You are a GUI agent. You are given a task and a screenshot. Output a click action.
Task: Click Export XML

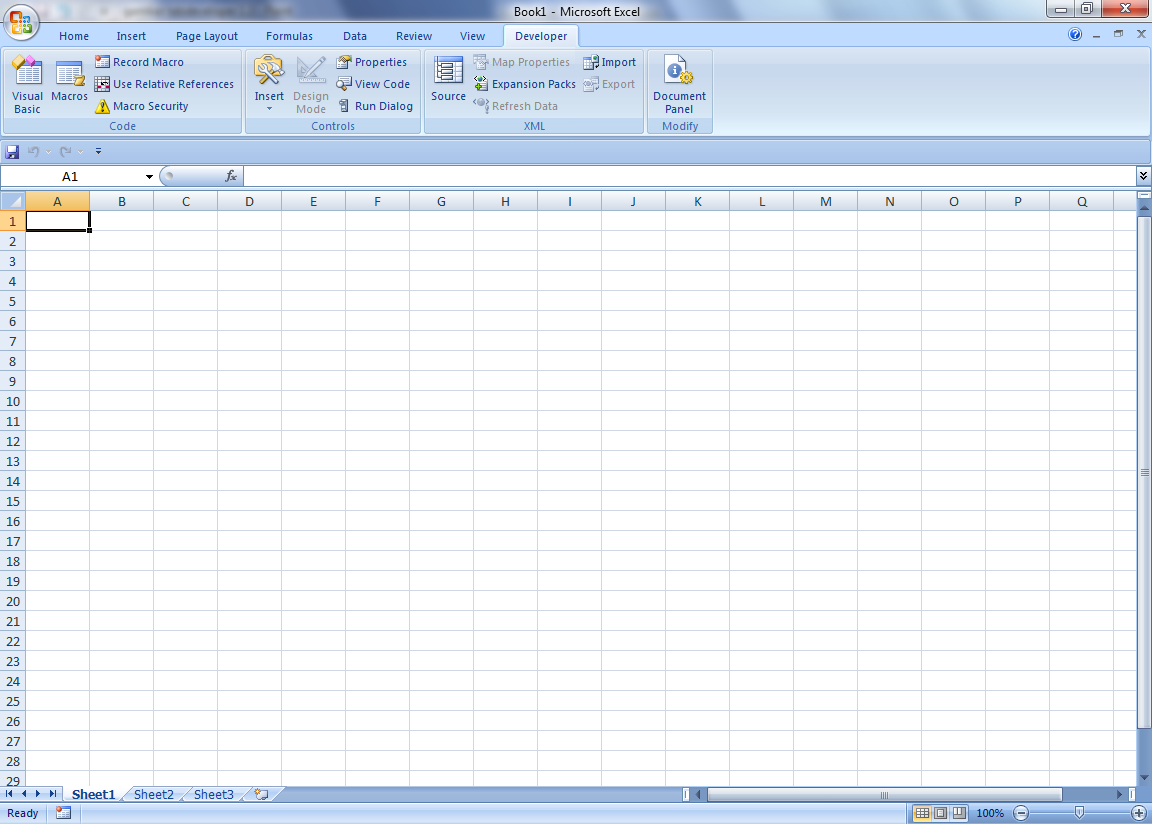pos(608,84)
